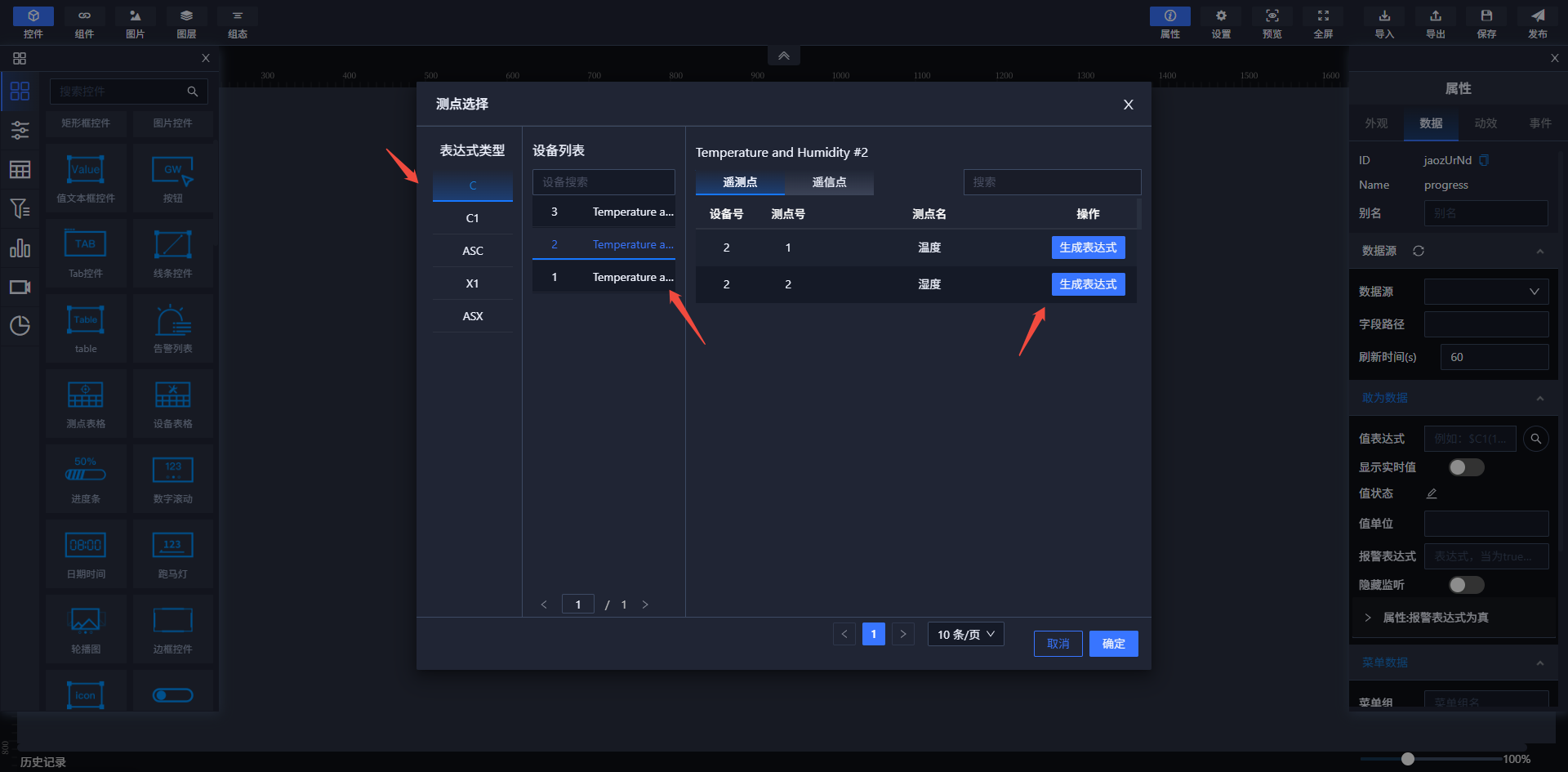This screenshot has height=772, width=1568.
Task: Open the 动效 animation tab
Action: pos(1486,123)
